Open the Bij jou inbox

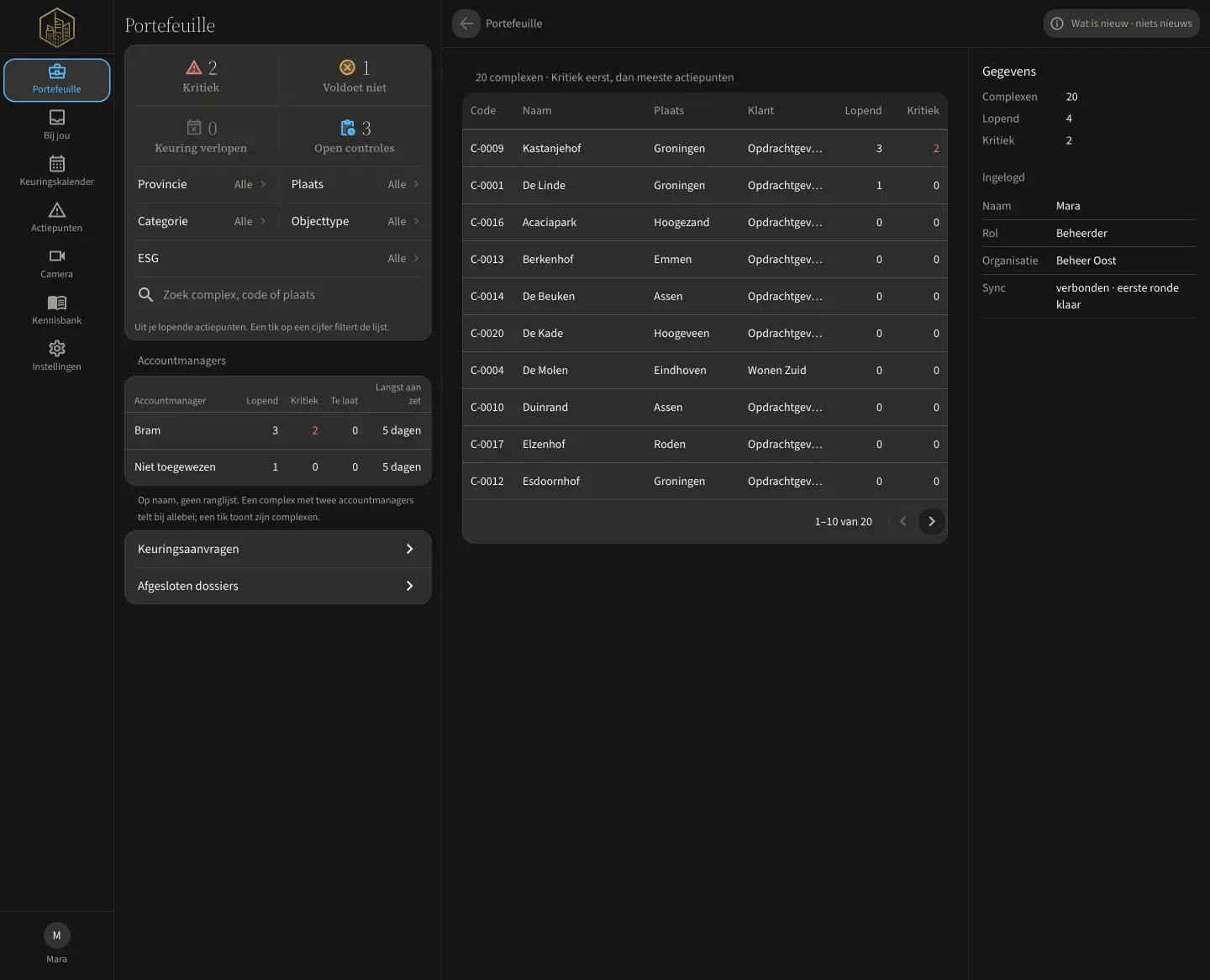point(56,125)
